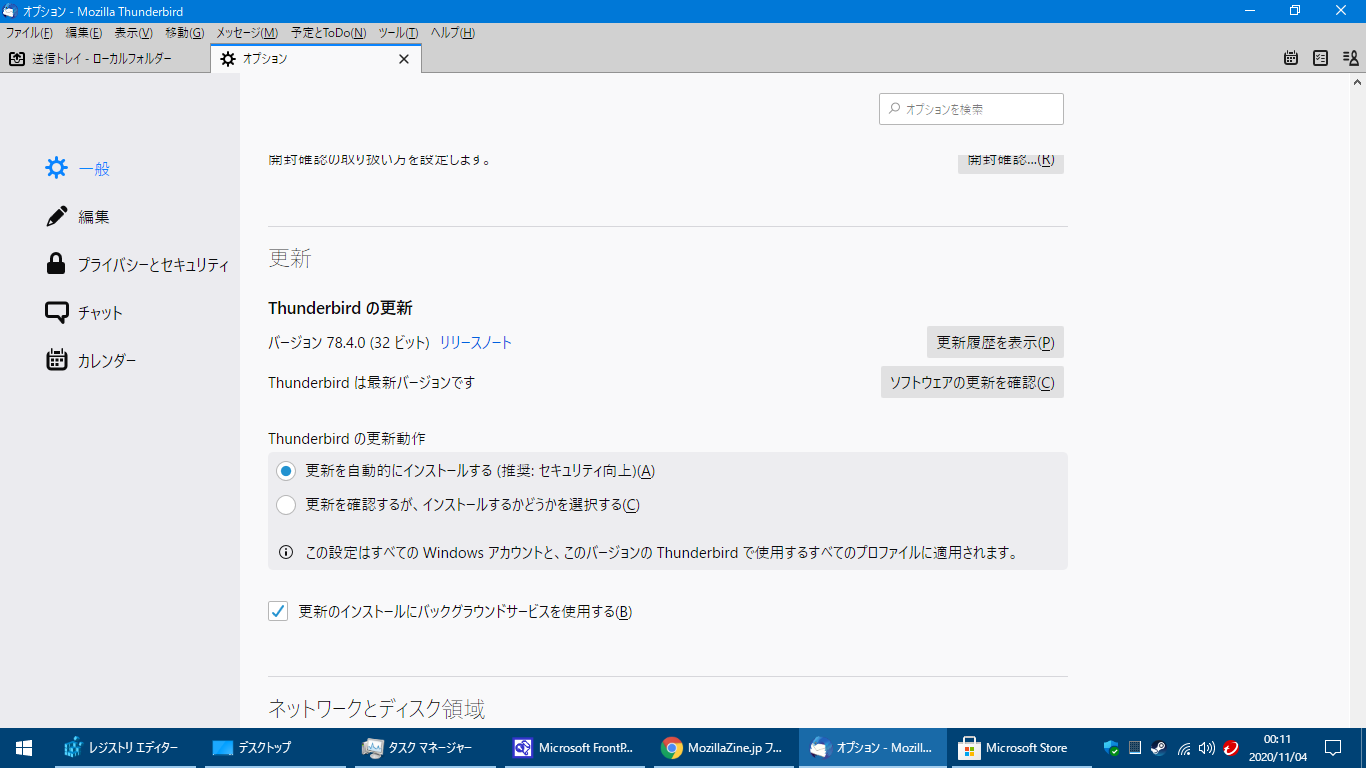
Task: Open the リリースノート link
Action: (475, 343)
